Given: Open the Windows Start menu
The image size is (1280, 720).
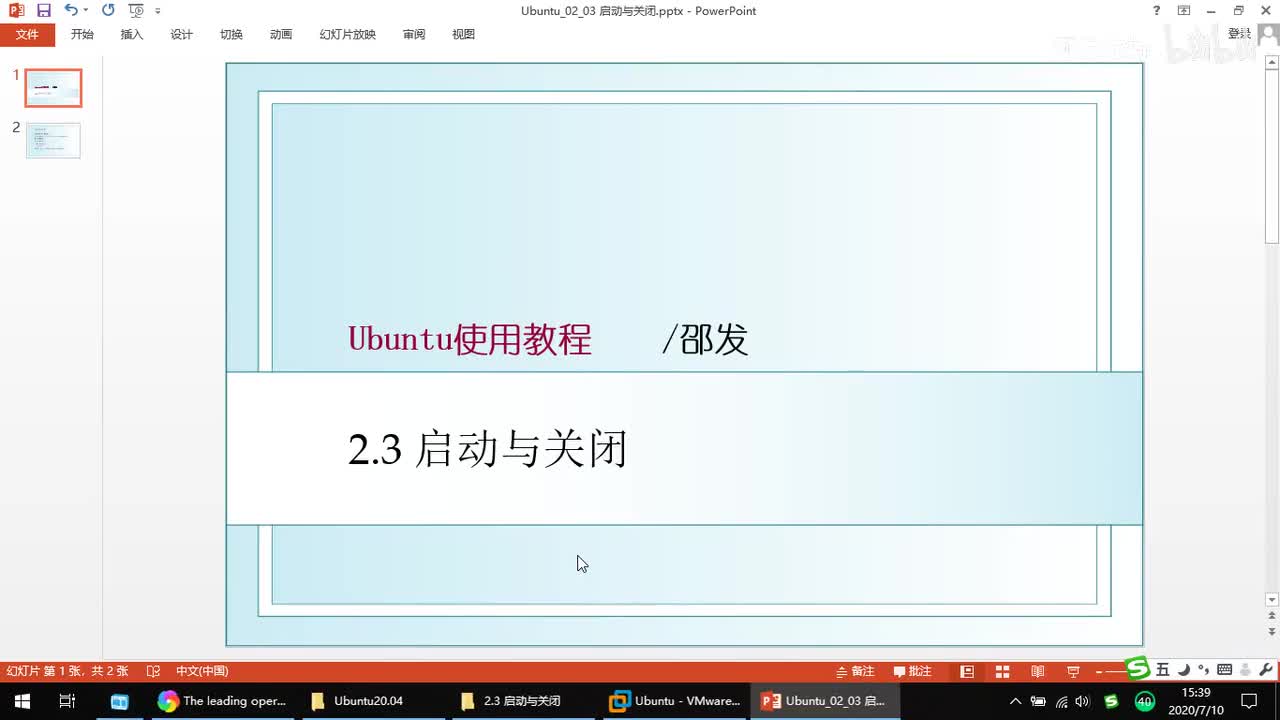Looking at the screenshot, I should (21, 701).
